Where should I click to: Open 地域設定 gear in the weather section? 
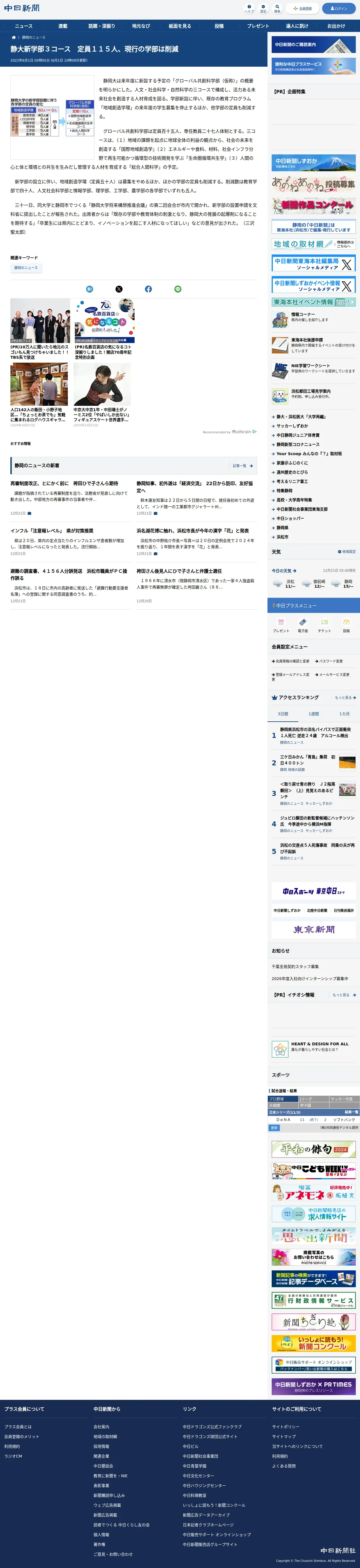(347, 552)
